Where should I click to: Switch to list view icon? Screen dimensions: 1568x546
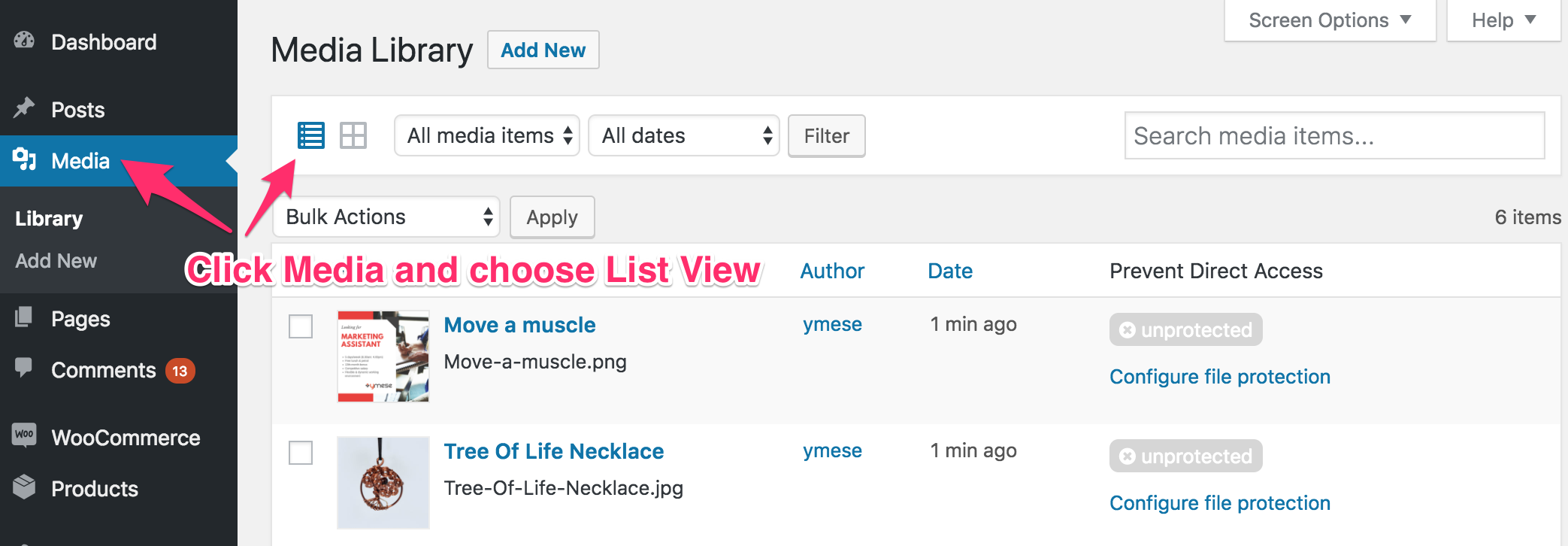311,135
